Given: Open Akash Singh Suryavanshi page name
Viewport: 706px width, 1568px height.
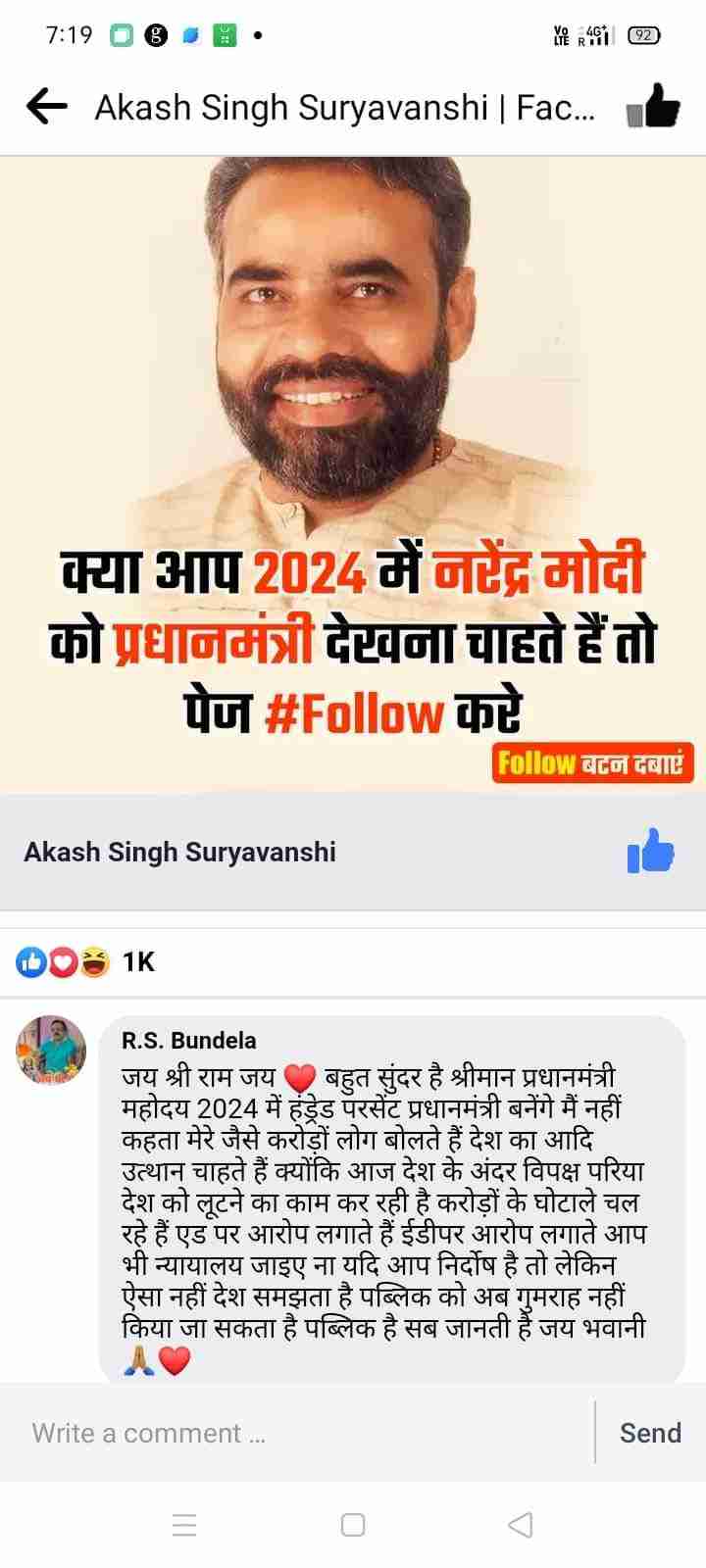Looking at the screenshot, I should tap(179, 852).
